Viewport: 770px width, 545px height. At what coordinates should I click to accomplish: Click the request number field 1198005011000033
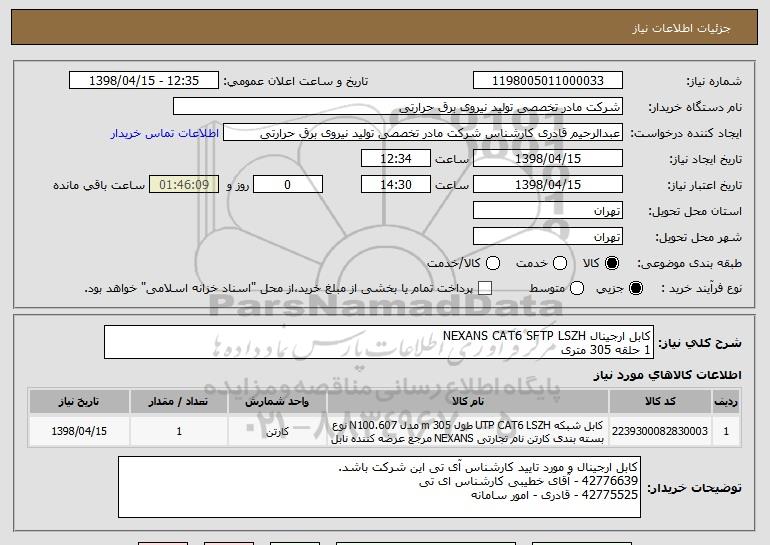(548, 81)
